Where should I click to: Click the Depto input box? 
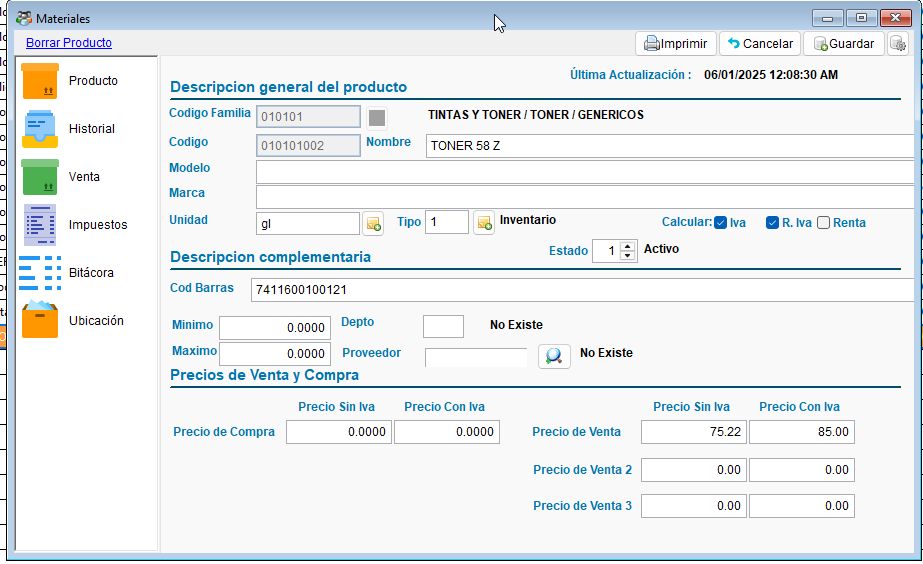click(x=443, y=326)
